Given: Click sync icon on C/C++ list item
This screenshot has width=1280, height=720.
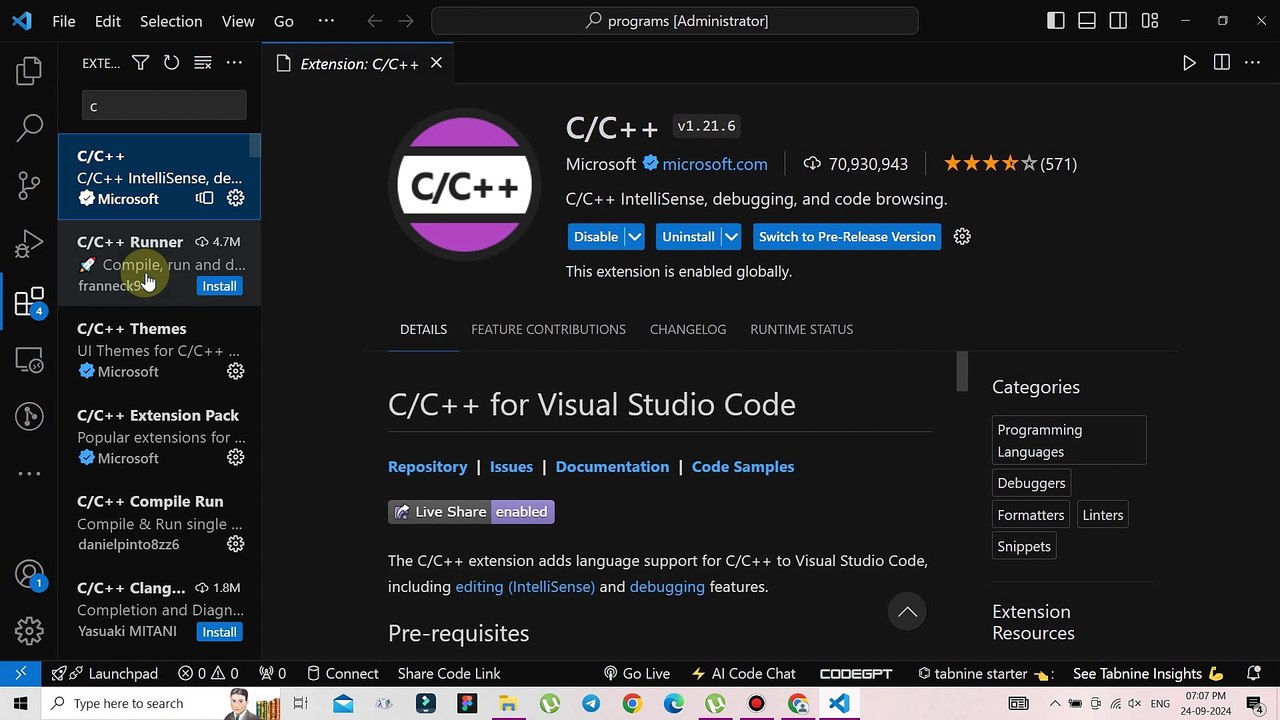Looking at the screenshot, I should [x=204, y=198].
